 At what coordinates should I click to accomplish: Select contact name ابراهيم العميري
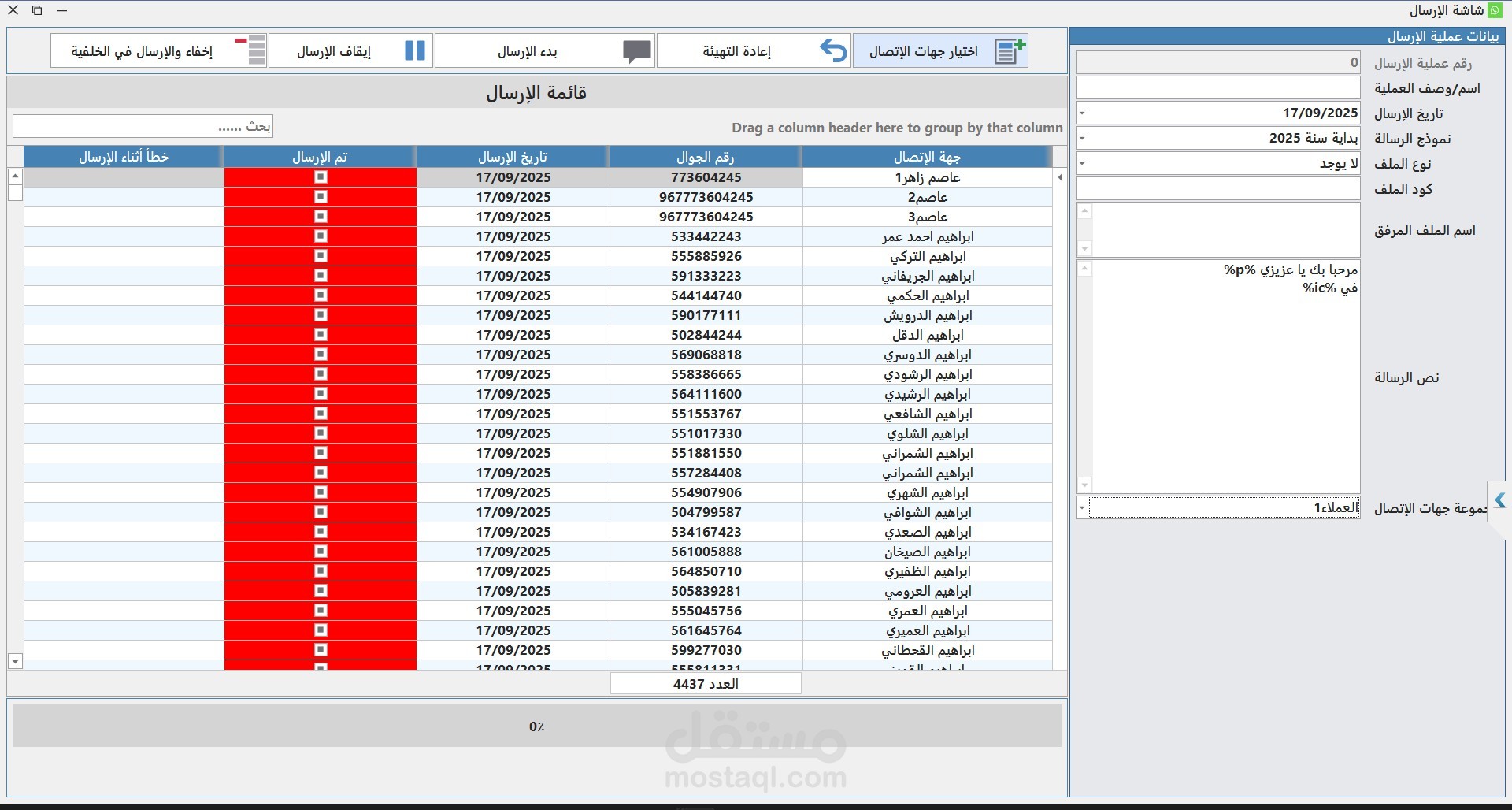928,630
